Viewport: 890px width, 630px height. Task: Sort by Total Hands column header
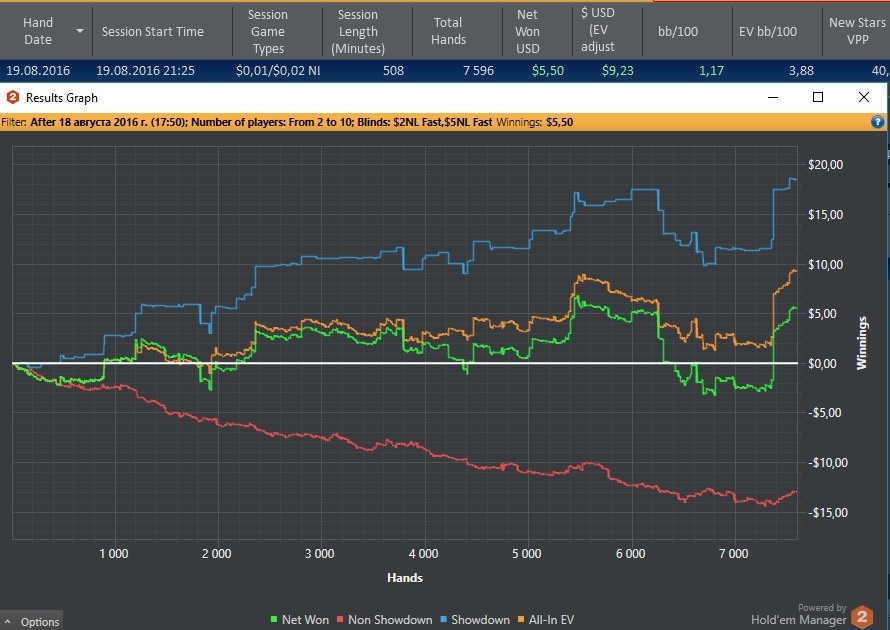coord(448,31)
